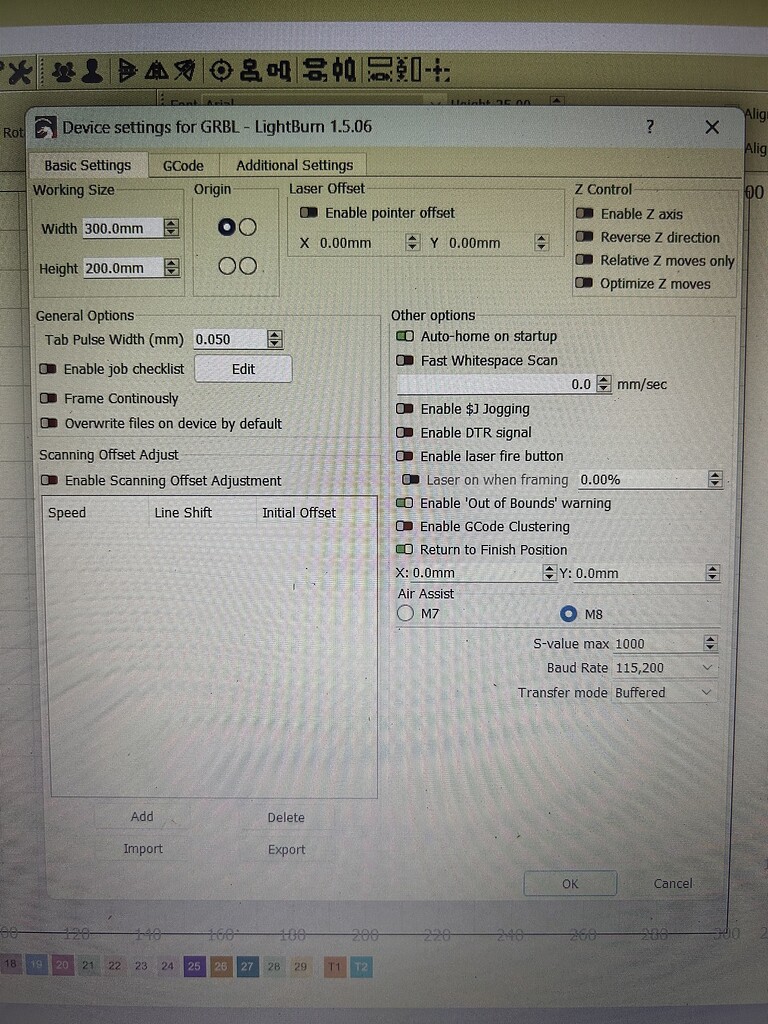Select the bottom-right origin radio button
Viewport: 768px width, 1024px height.
248,266
